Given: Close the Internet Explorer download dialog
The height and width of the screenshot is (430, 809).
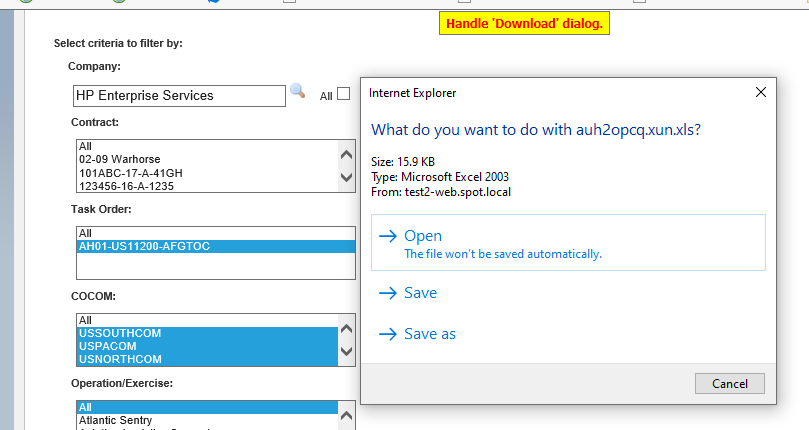Looking at the screenshot, I should click(x=761, y=92).
